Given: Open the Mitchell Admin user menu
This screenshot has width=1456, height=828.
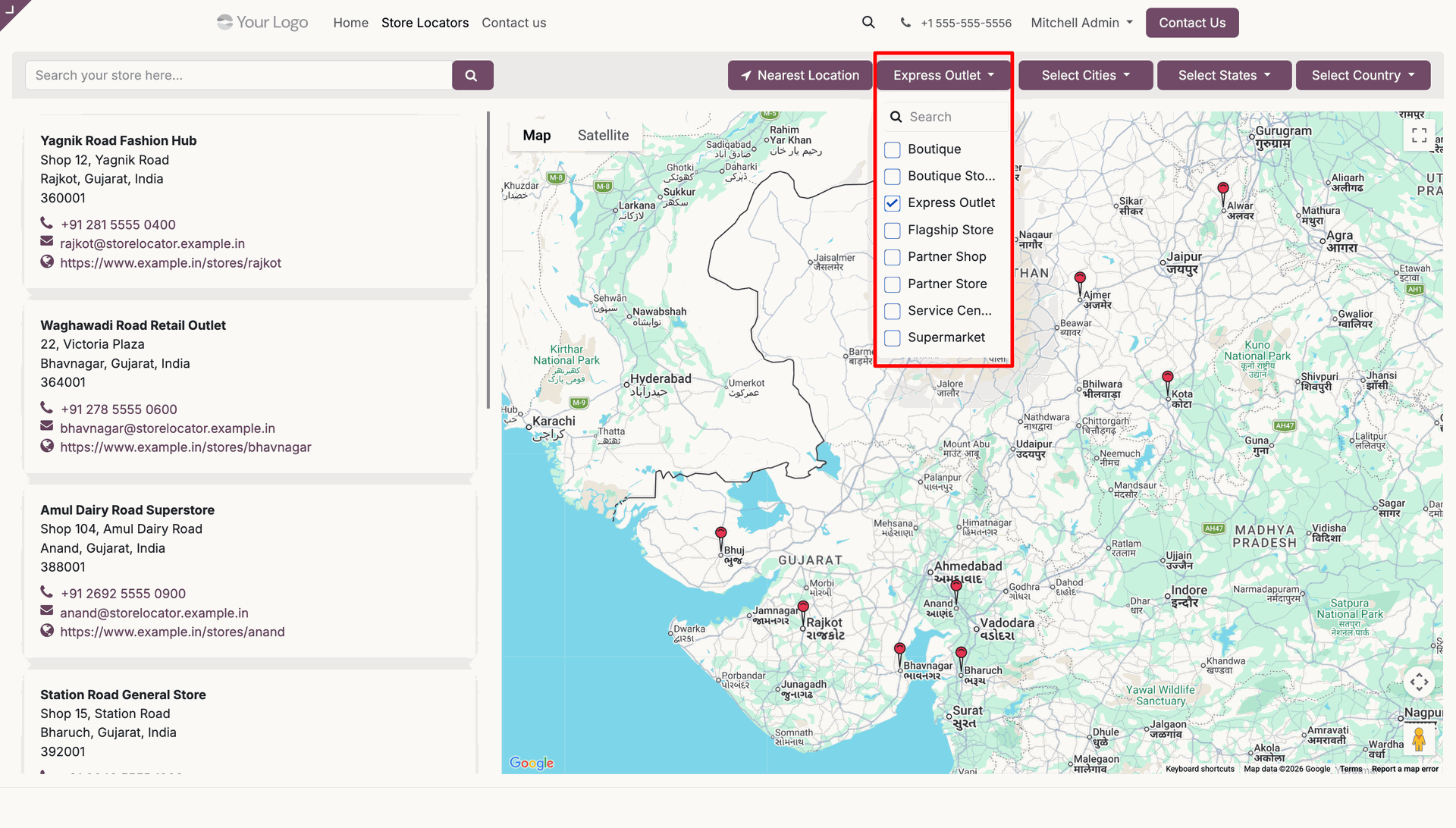Looking at the screenshot, I should [1081, 23].
